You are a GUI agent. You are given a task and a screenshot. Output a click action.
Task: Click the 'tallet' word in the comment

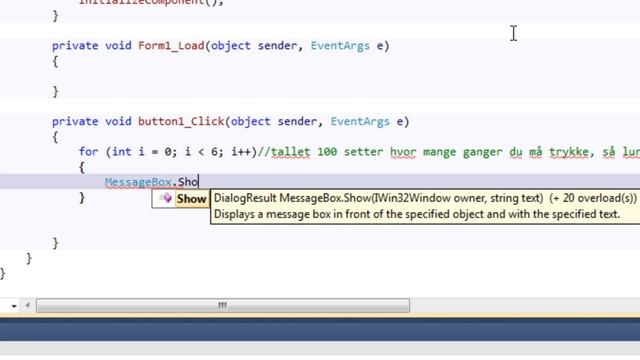pyautogui.click(x=290, y=152)
